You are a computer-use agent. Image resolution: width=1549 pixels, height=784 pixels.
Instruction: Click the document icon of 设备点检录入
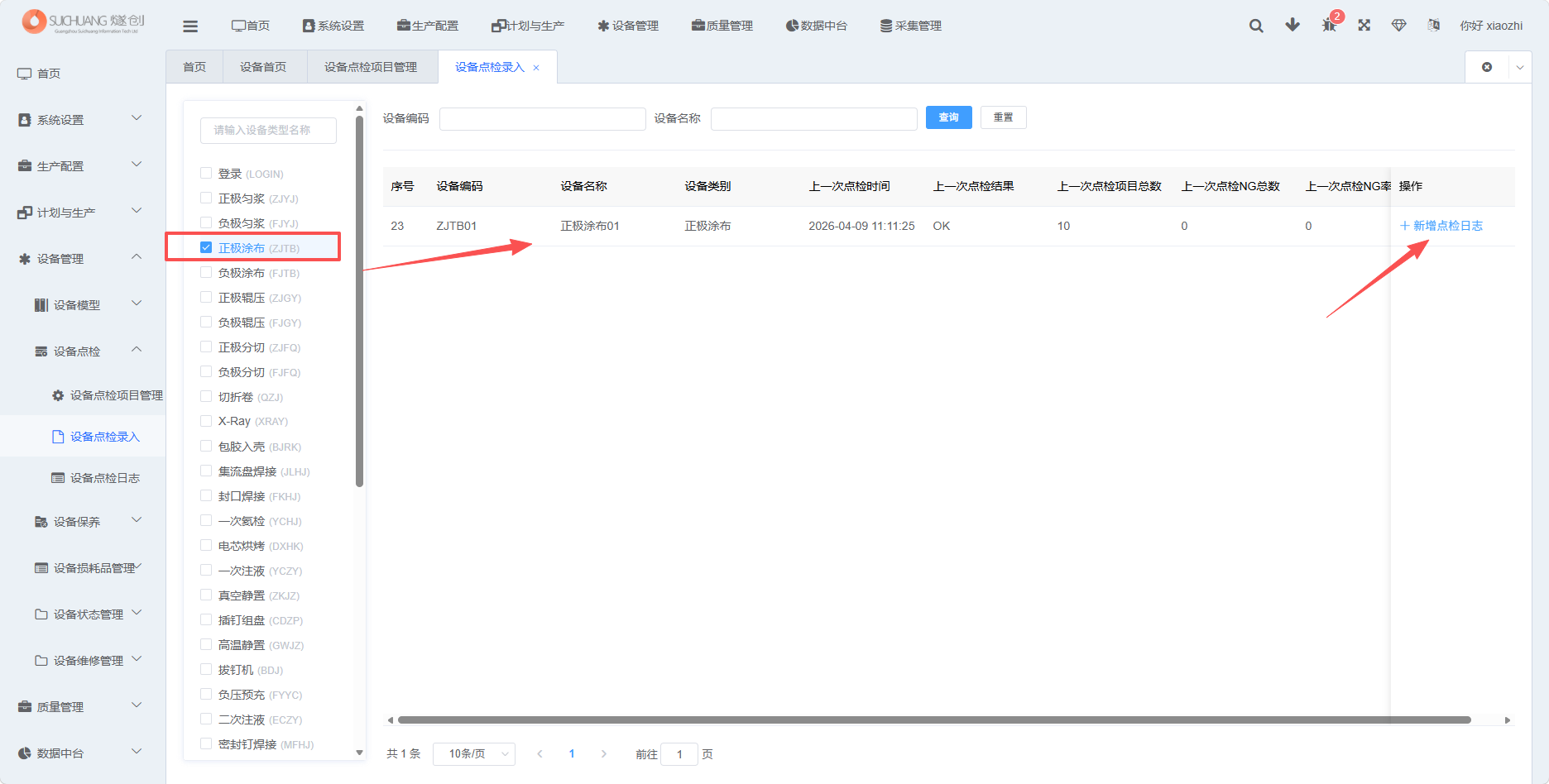(x=58, y=437)
